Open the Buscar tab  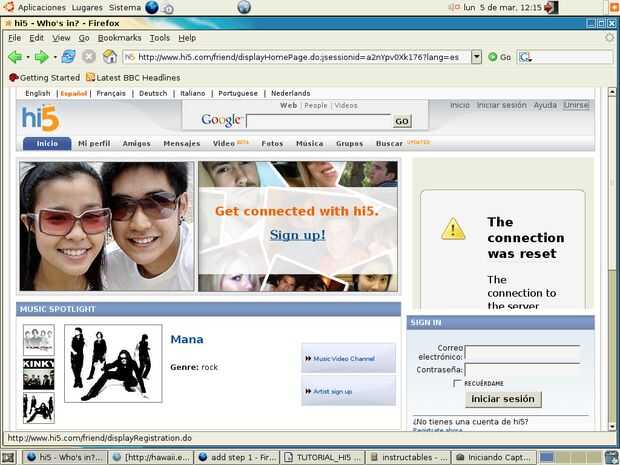point(389,144)
